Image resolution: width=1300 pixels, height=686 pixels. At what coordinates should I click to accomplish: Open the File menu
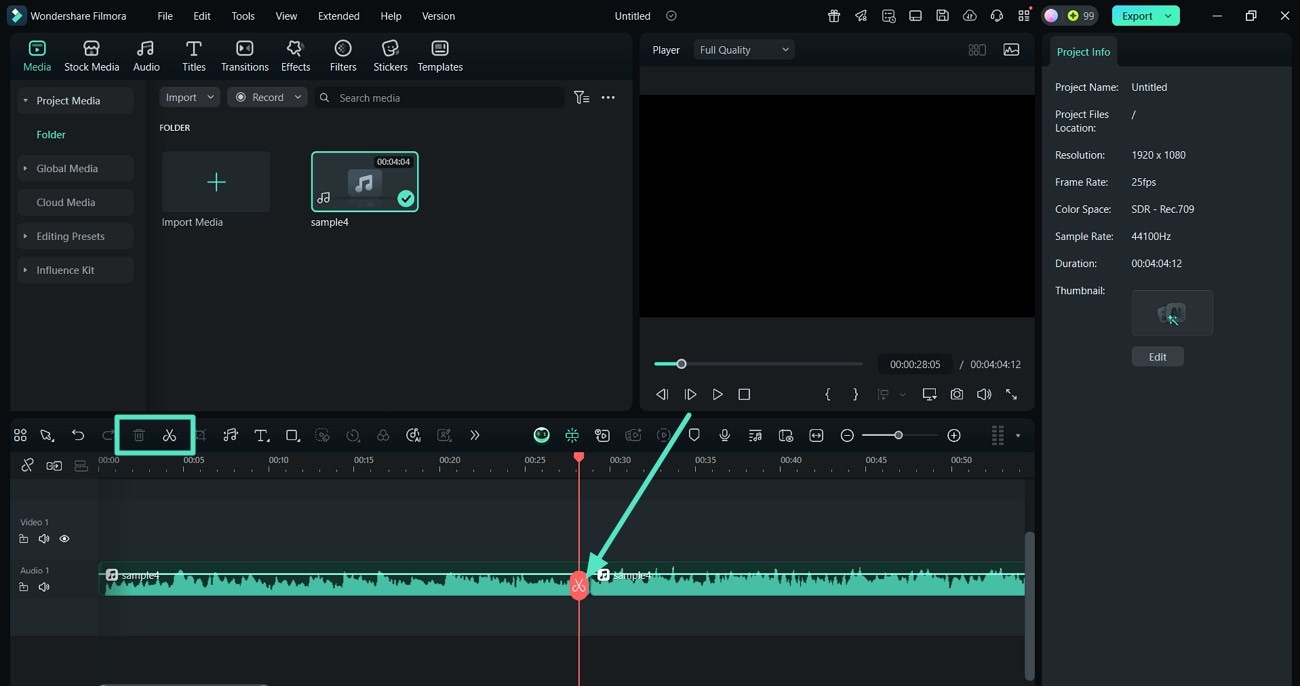click(165, 16)
